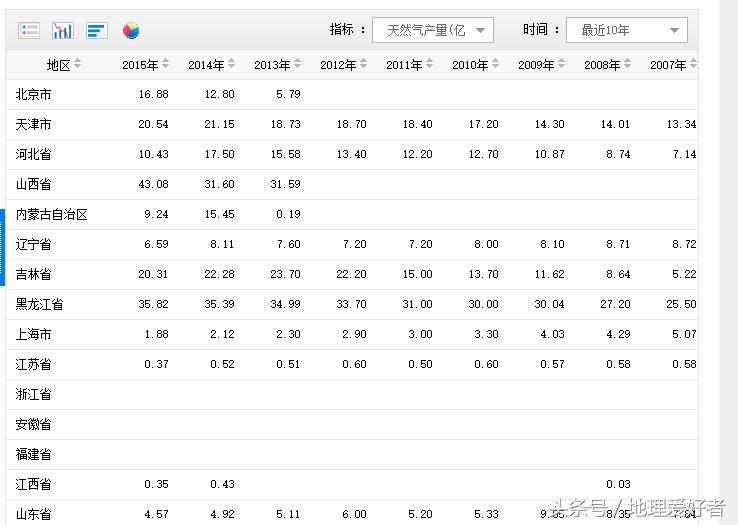Show data as horizontal bar chart
The image size is (738, 525).
click(97, 31)
